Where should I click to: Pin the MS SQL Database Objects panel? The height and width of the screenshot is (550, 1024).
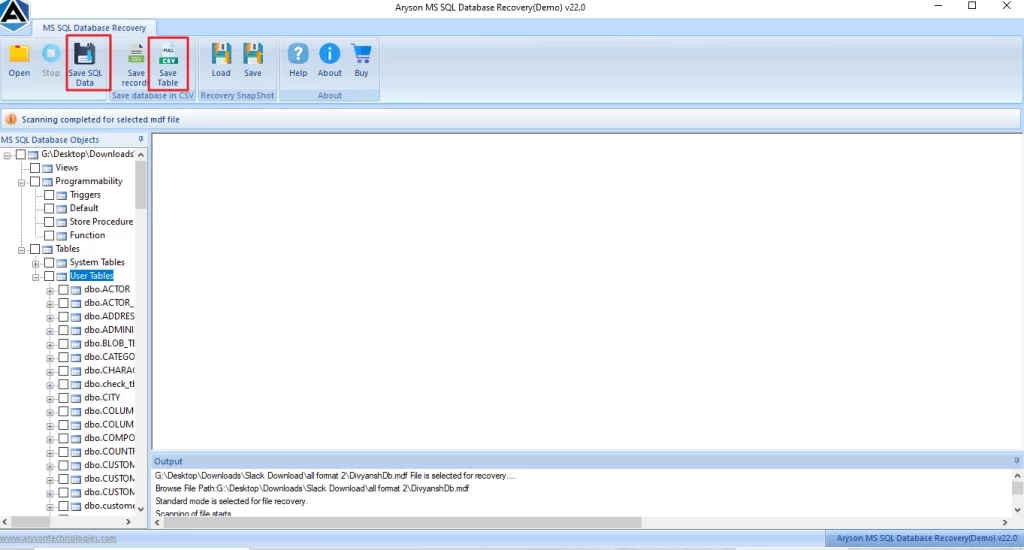pos(140,140)
